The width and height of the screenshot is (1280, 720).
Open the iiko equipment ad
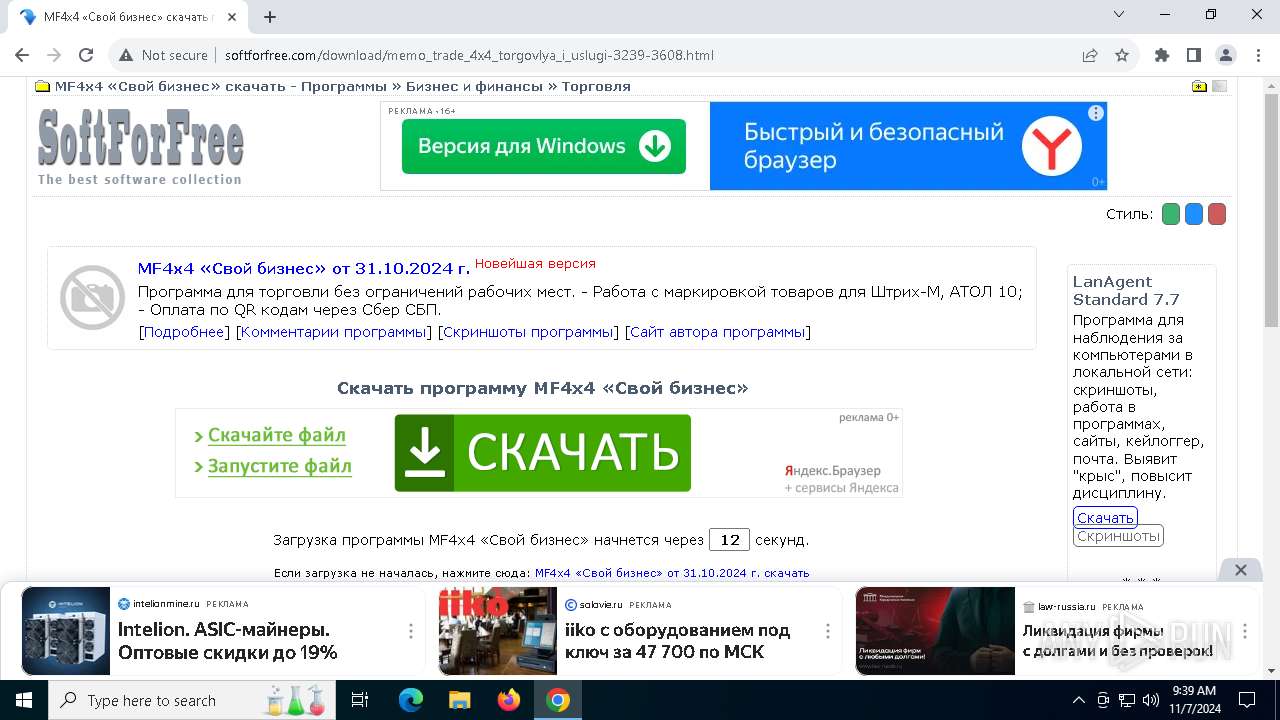point(678,641)
